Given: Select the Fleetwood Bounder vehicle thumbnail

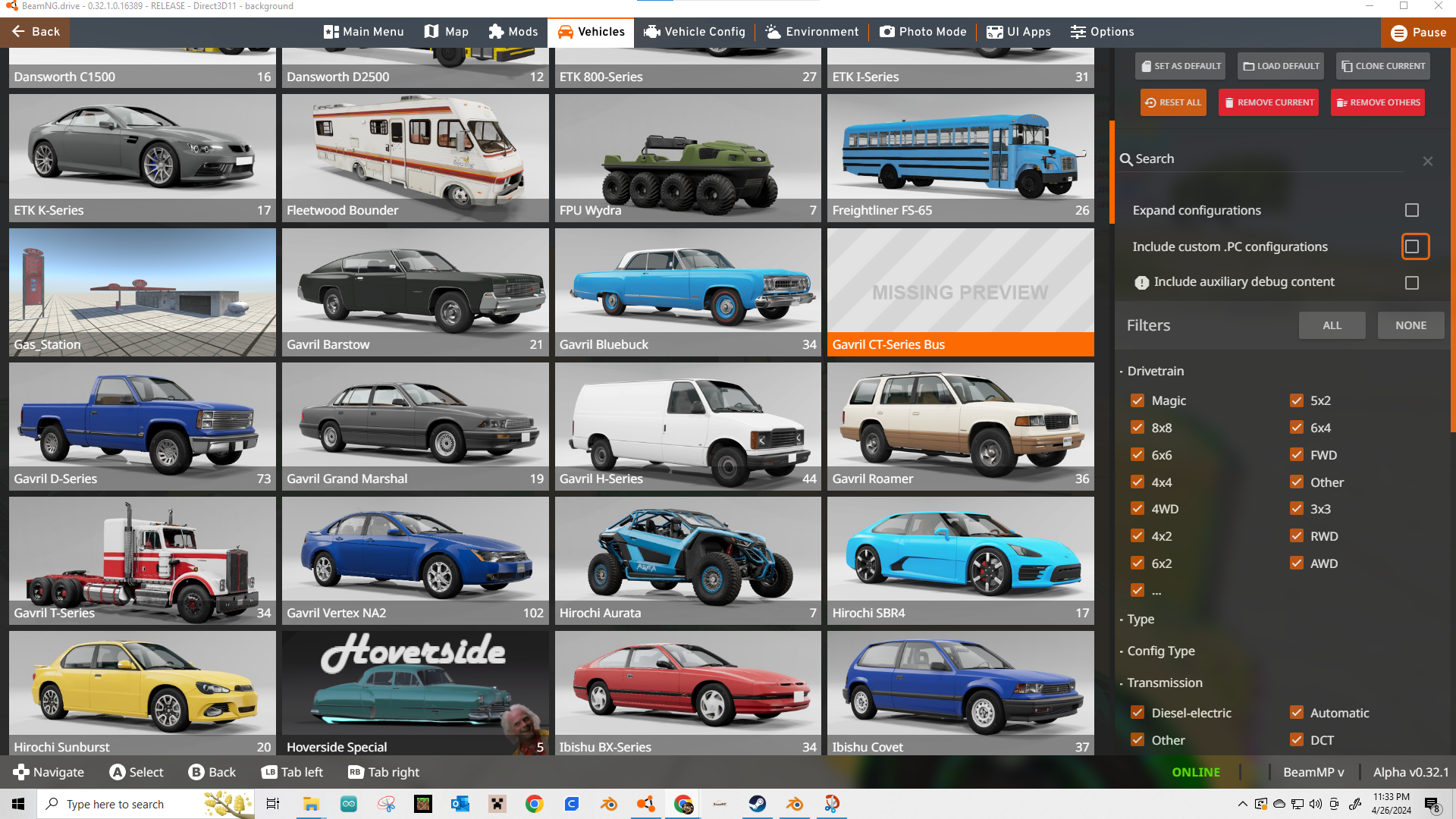Looking at the screenshot, I should [416, 158].
